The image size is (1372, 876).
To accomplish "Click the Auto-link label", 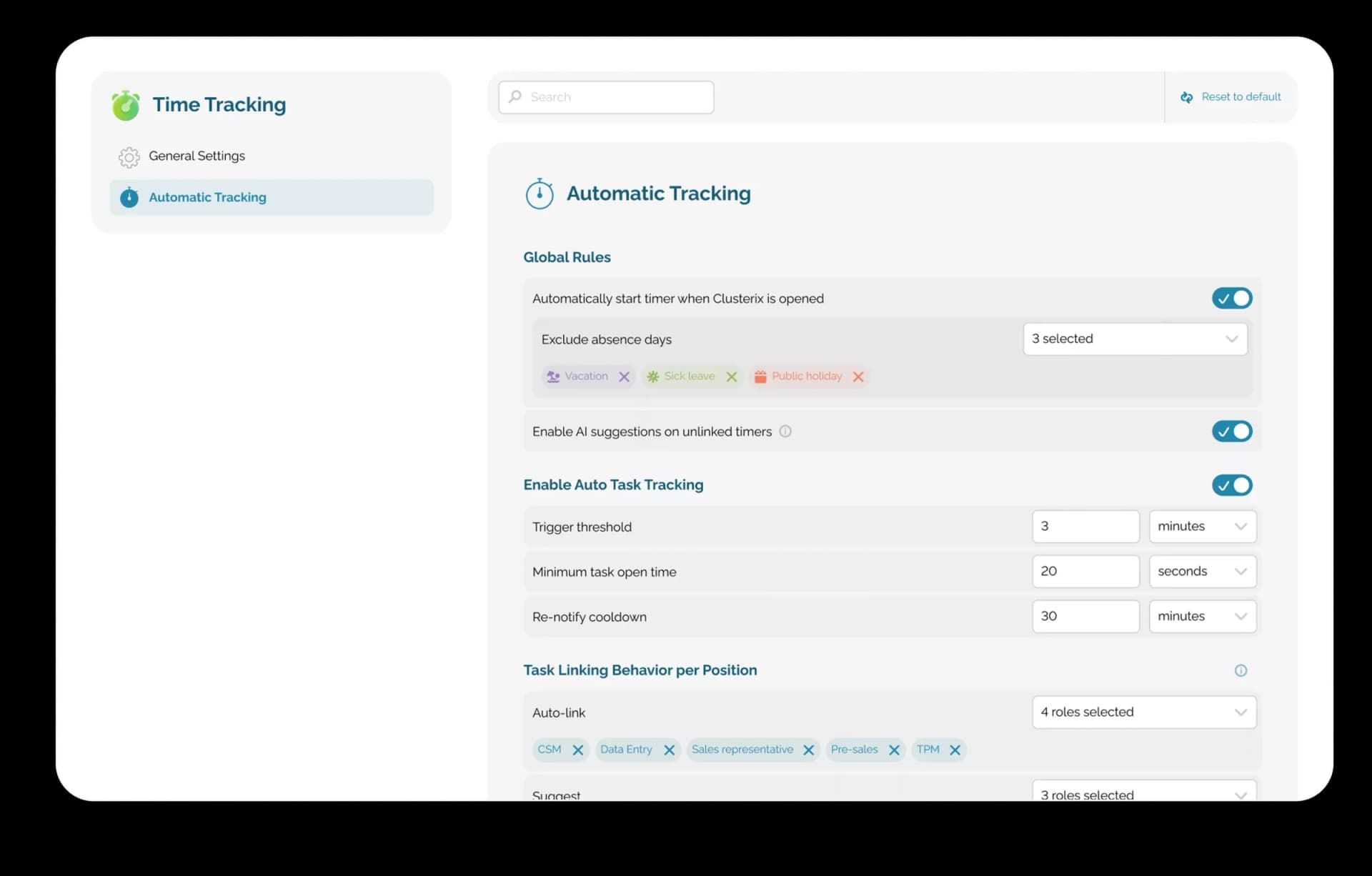I will coord(558,713).
